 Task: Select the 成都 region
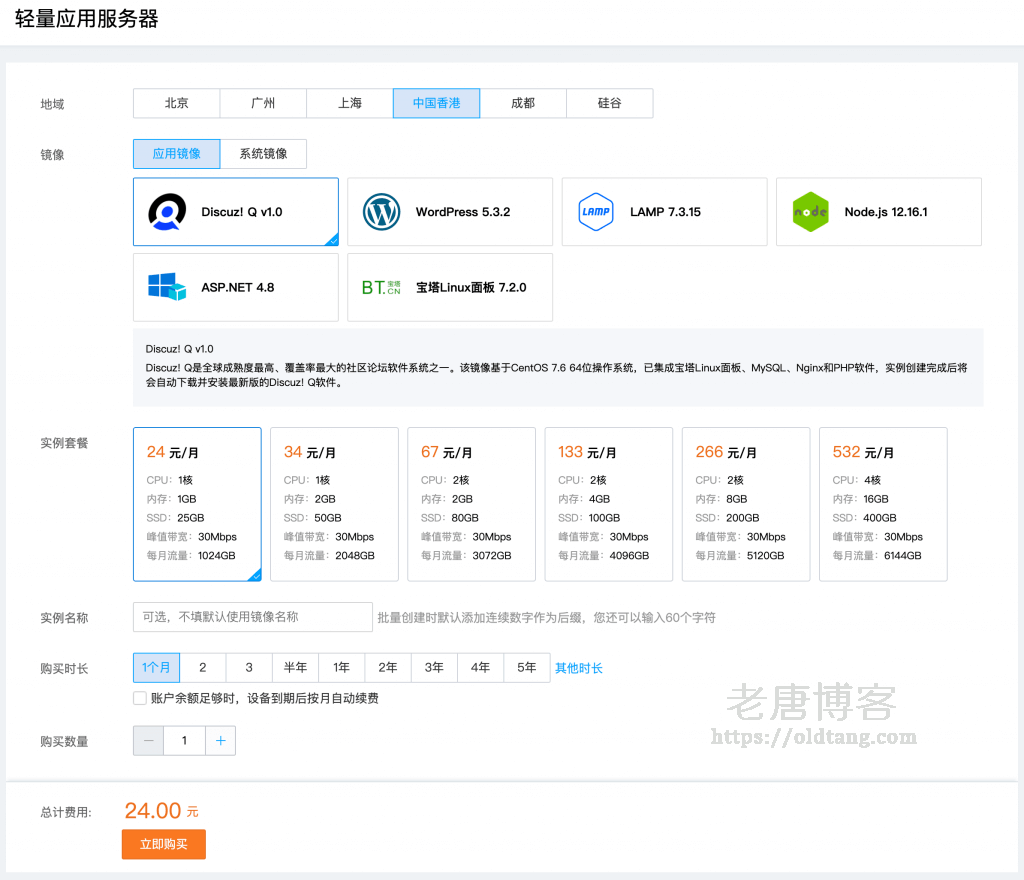pyautogui.click(x=523, y=103)
